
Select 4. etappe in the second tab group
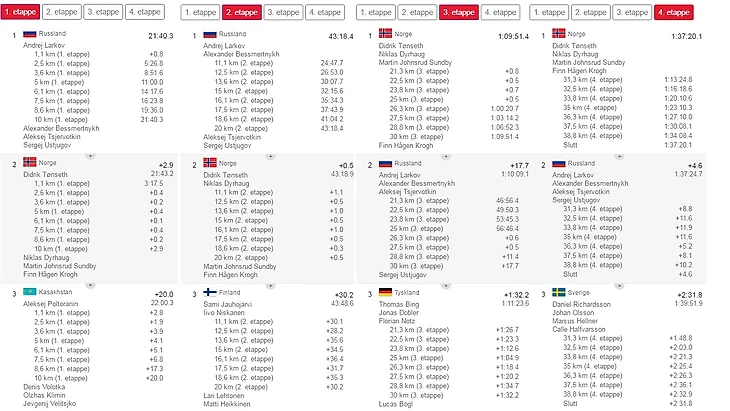[322, 12]
